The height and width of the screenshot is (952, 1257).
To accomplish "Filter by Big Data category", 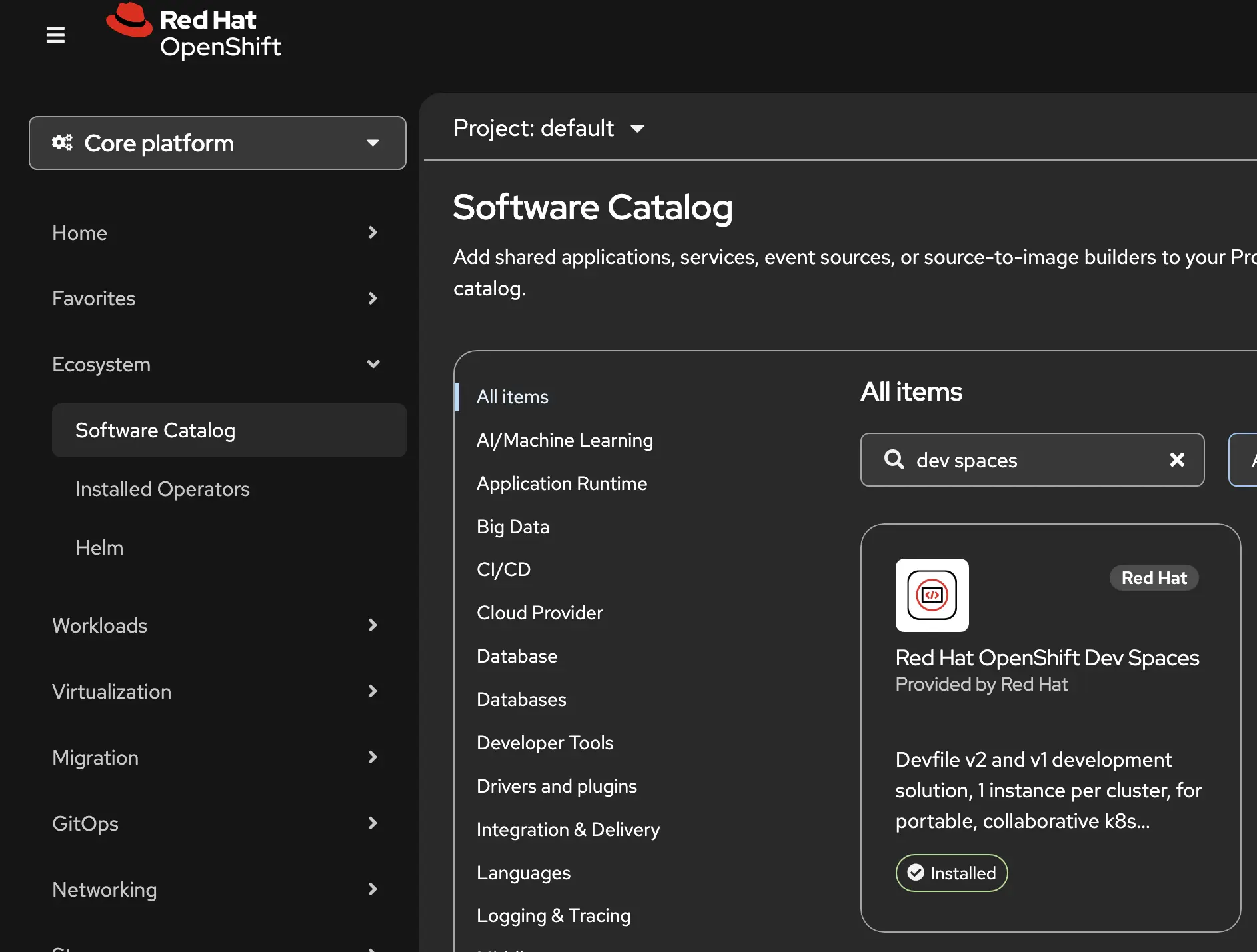I will [513, 527].
